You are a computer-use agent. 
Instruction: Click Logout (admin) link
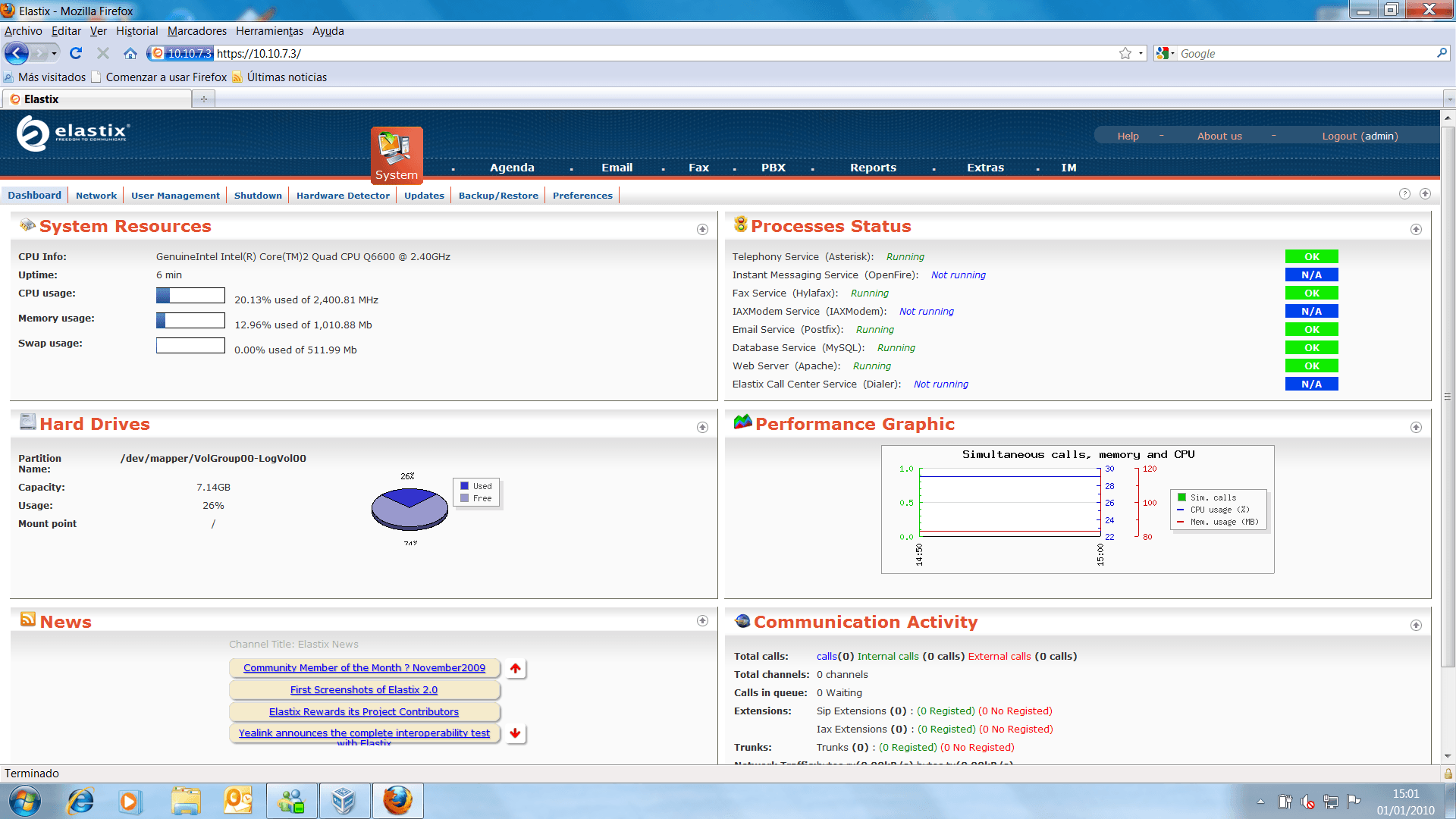pyautogui.click(x=1360, y=136)
